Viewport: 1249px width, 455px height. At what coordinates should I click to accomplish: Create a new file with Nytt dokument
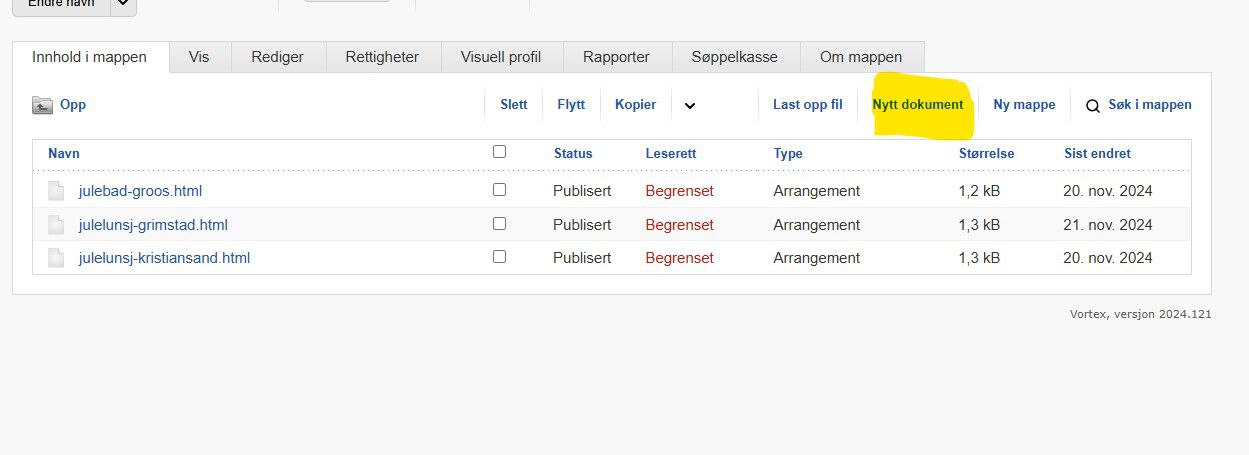(x=918, y=105)
